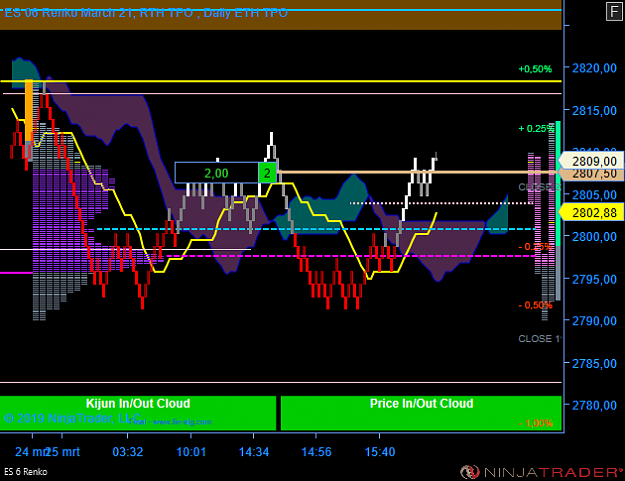Screen dimensions: 625x481
Task: Click the orange session bar near chart start
Action: [29, 111]
